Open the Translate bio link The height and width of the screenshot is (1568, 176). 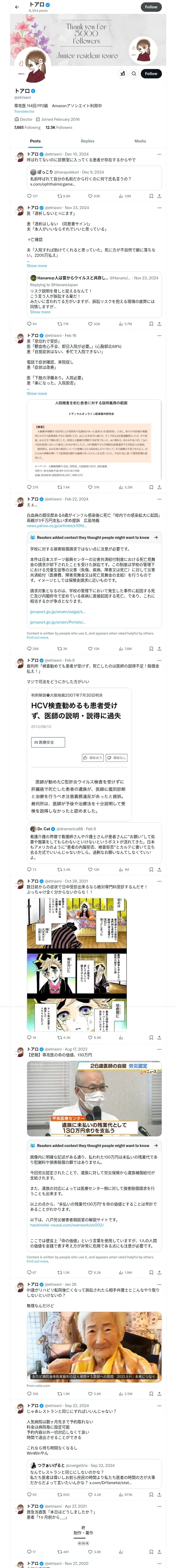(x=24, y=111)
